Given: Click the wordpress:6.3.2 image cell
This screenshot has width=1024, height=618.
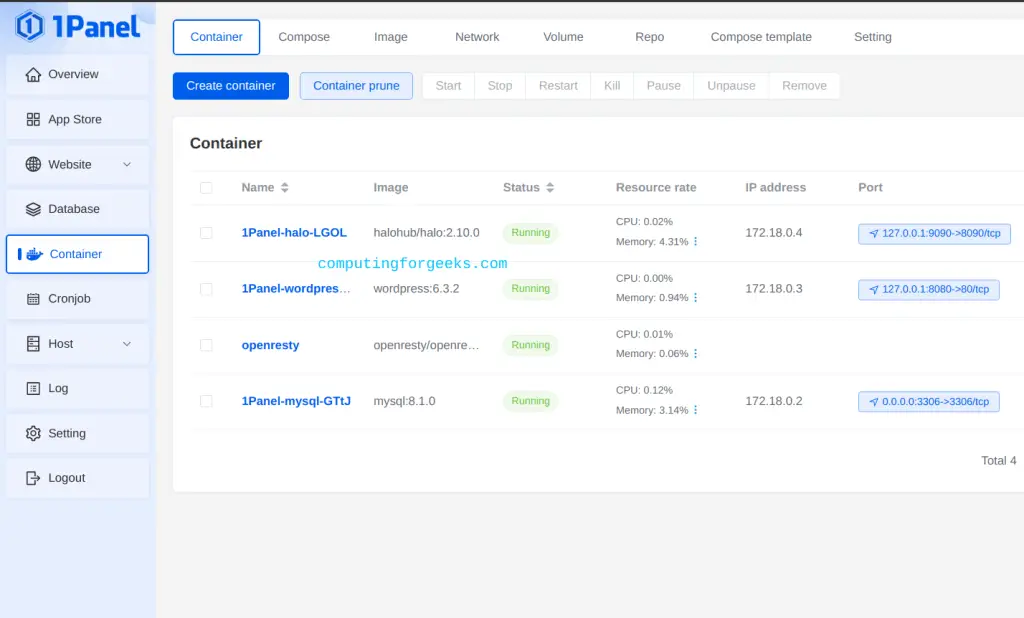Looking at the screenshot, I should pos(416,289).
